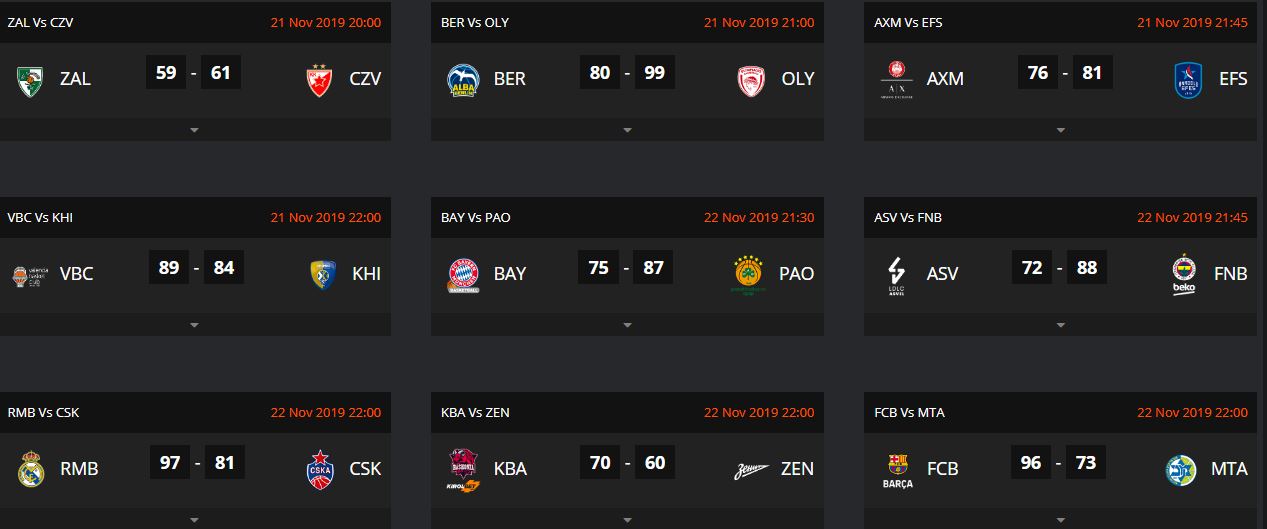This screenshot has height=529, width=1267.
Task: Expand the BER Vs OLY match details
Action: (627, 130)
